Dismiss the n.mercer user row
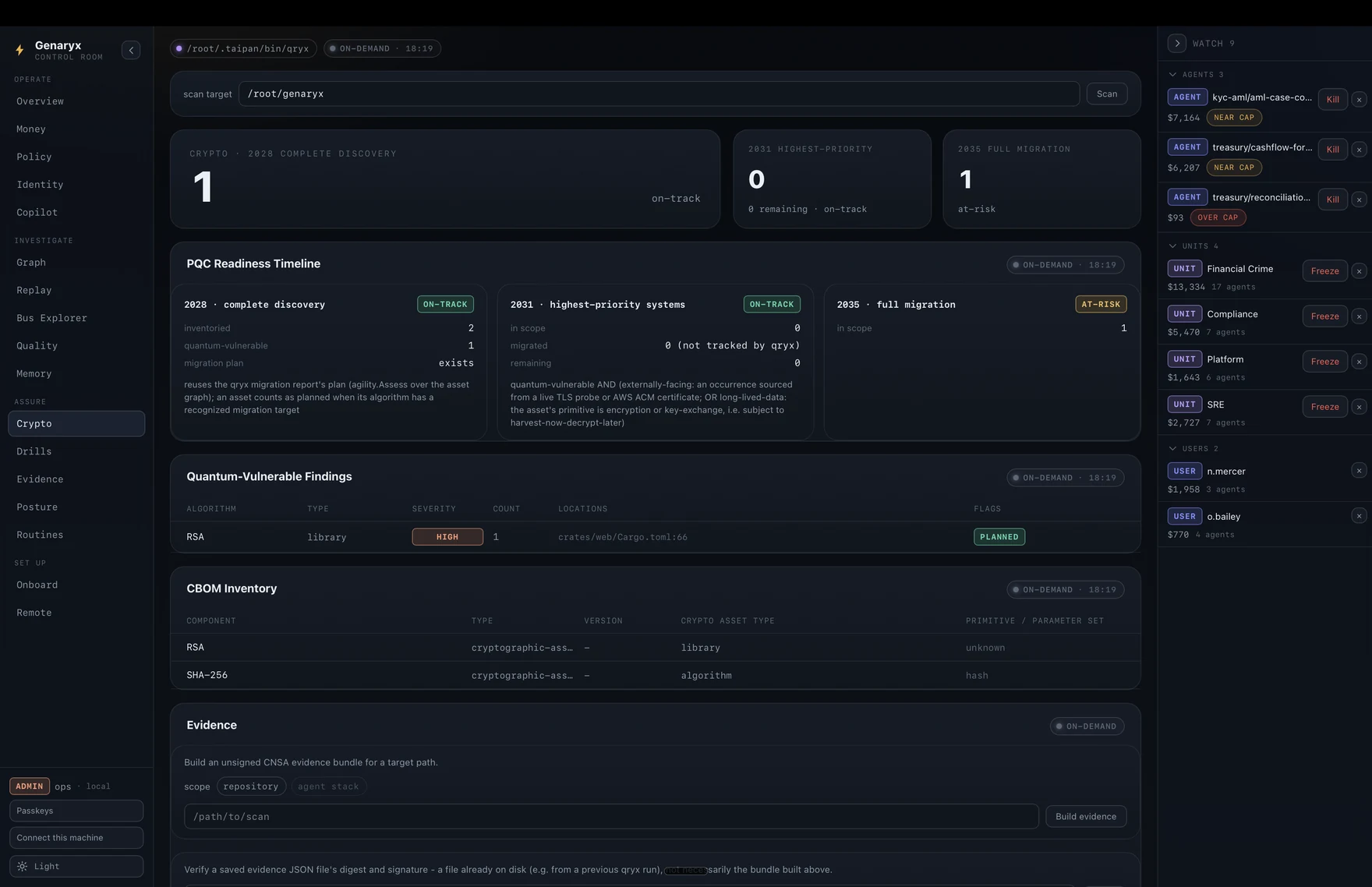This screenshot has height=887, width=1372. (1359, 471)
